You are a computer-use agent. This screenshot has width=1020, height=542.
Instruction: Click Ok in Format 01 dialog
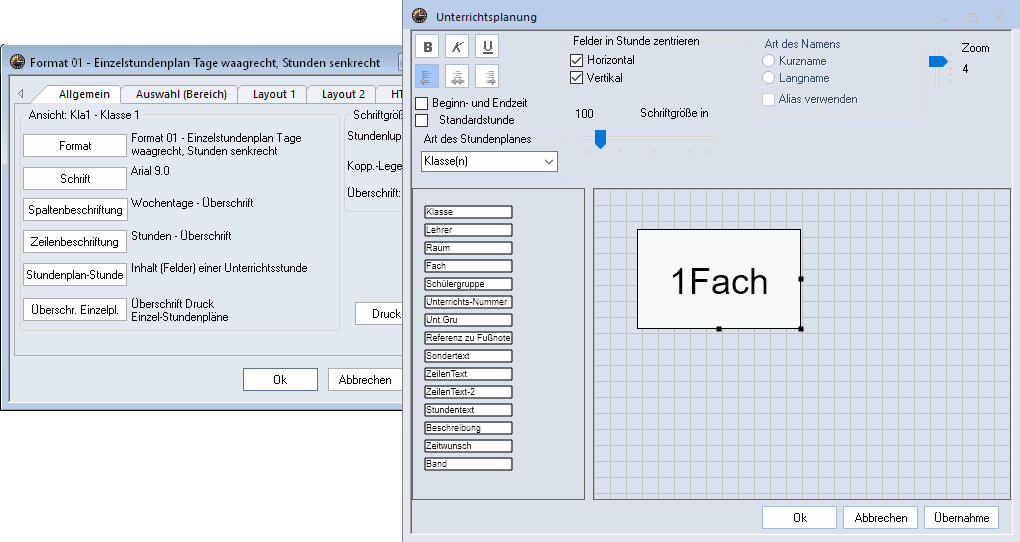coord(280,379)
